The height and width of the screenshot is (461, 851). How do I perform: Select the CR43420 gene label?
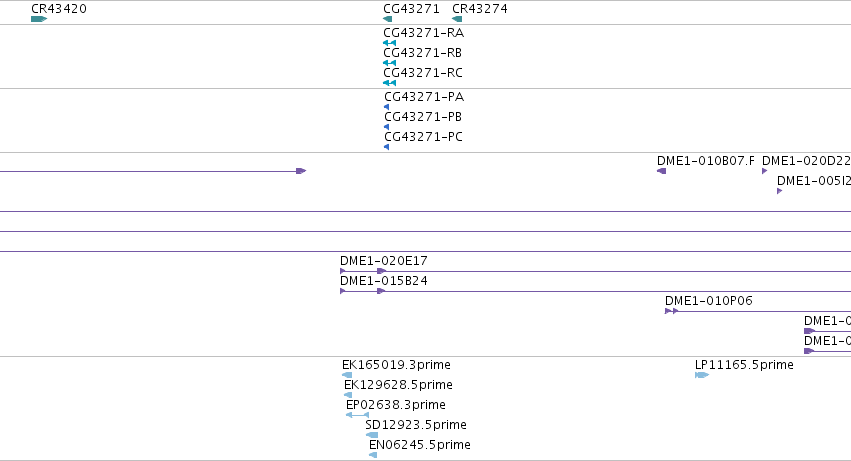coord(59,9)
